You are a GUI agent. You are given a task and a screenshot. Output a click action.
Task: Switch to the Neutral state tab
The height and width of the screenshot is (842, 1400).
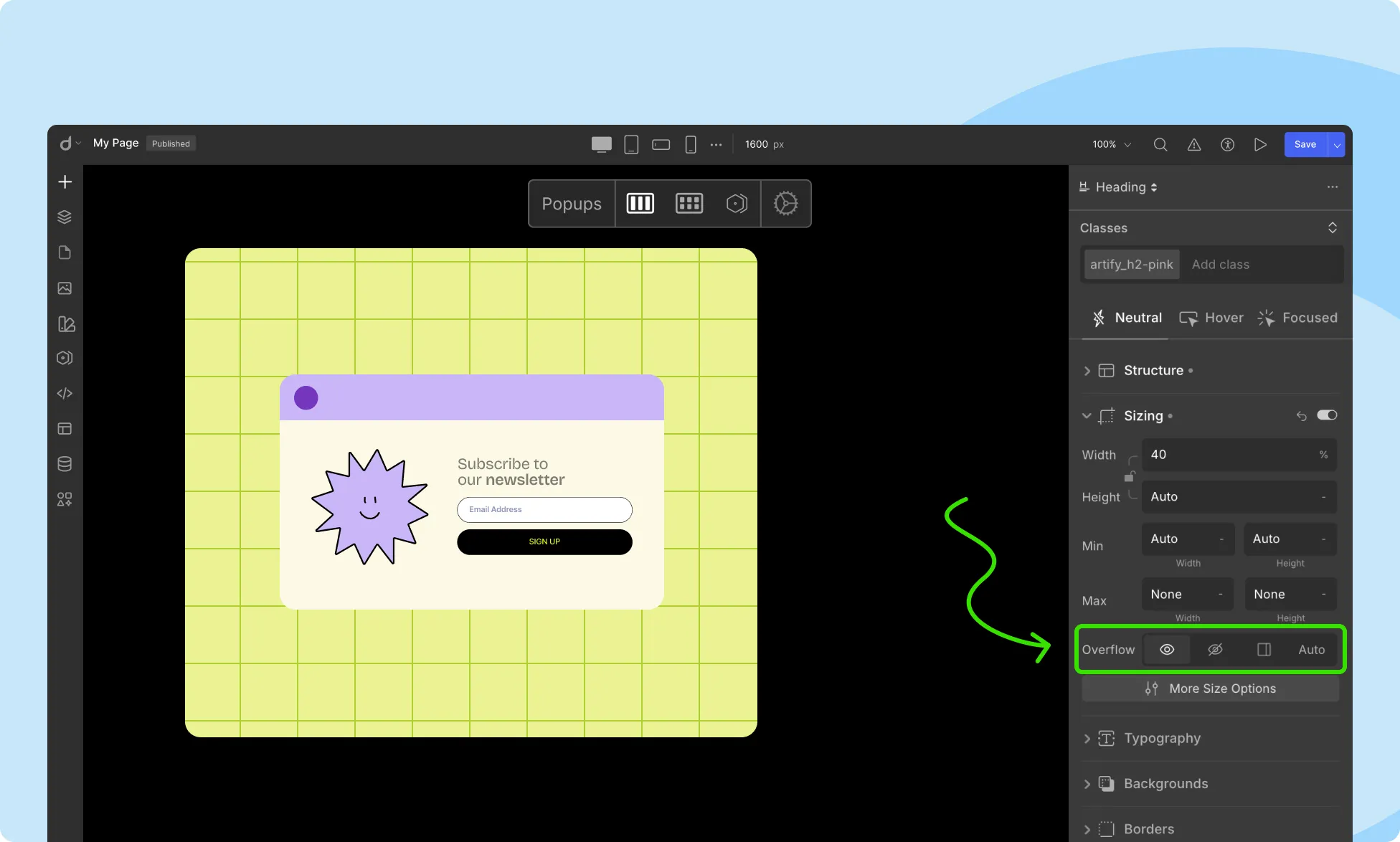point(1127,318)
